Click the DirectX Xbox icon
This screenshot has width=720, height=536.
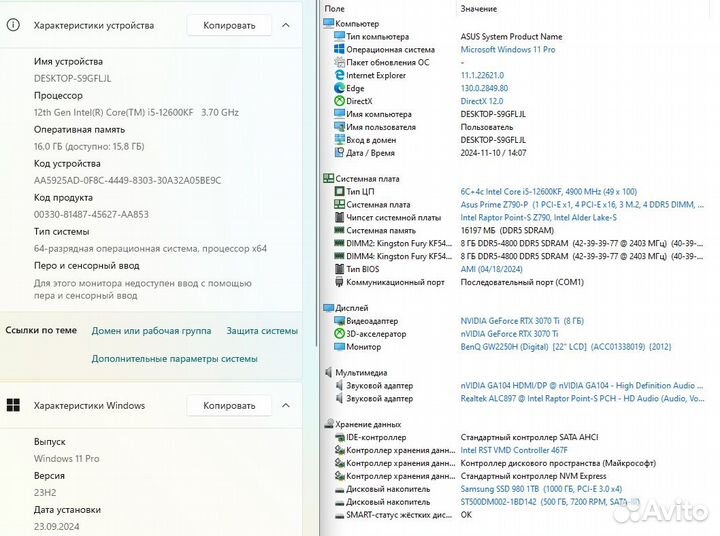click(x=339, y=101)
